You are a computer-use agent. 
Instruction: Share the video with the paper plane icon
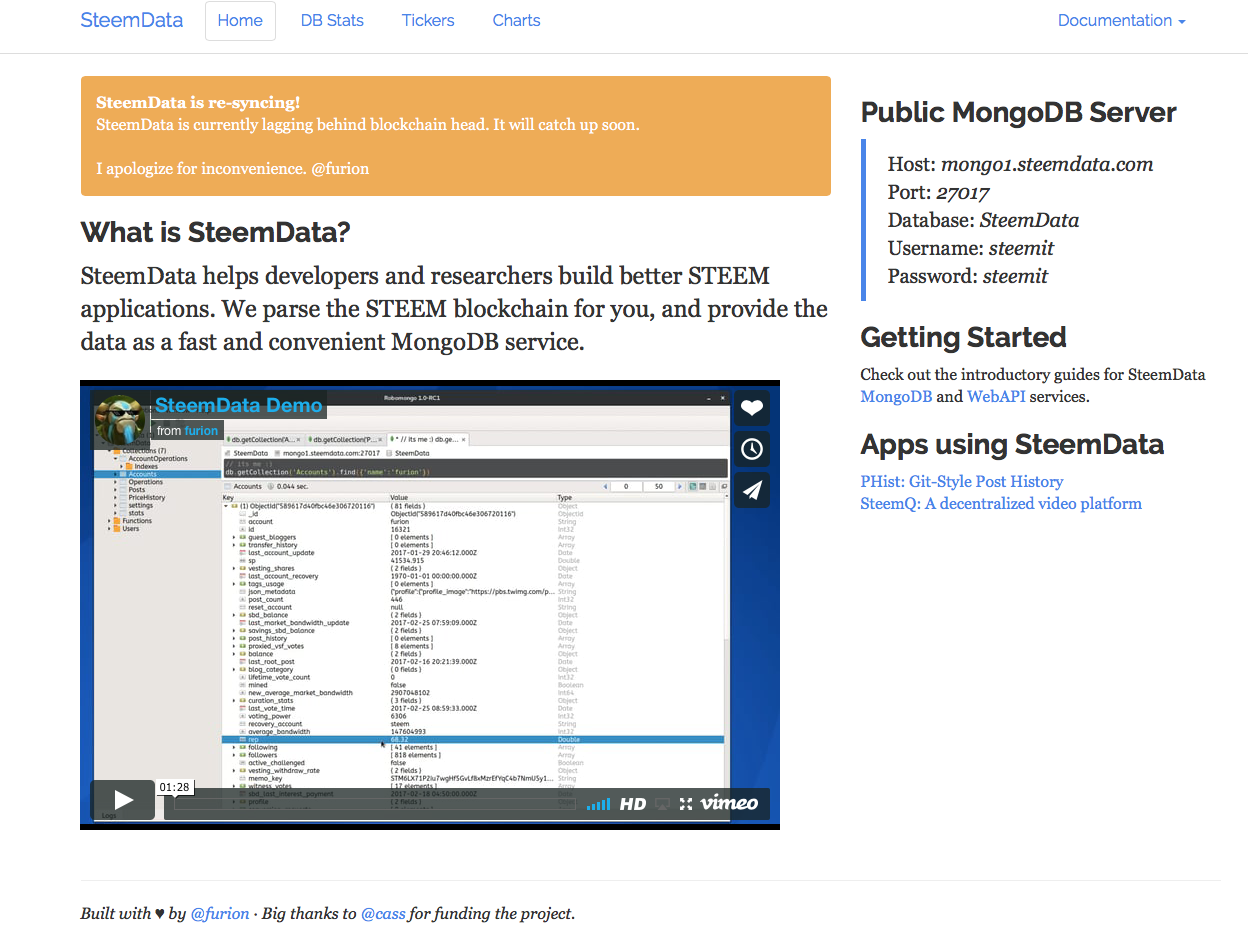752,490
